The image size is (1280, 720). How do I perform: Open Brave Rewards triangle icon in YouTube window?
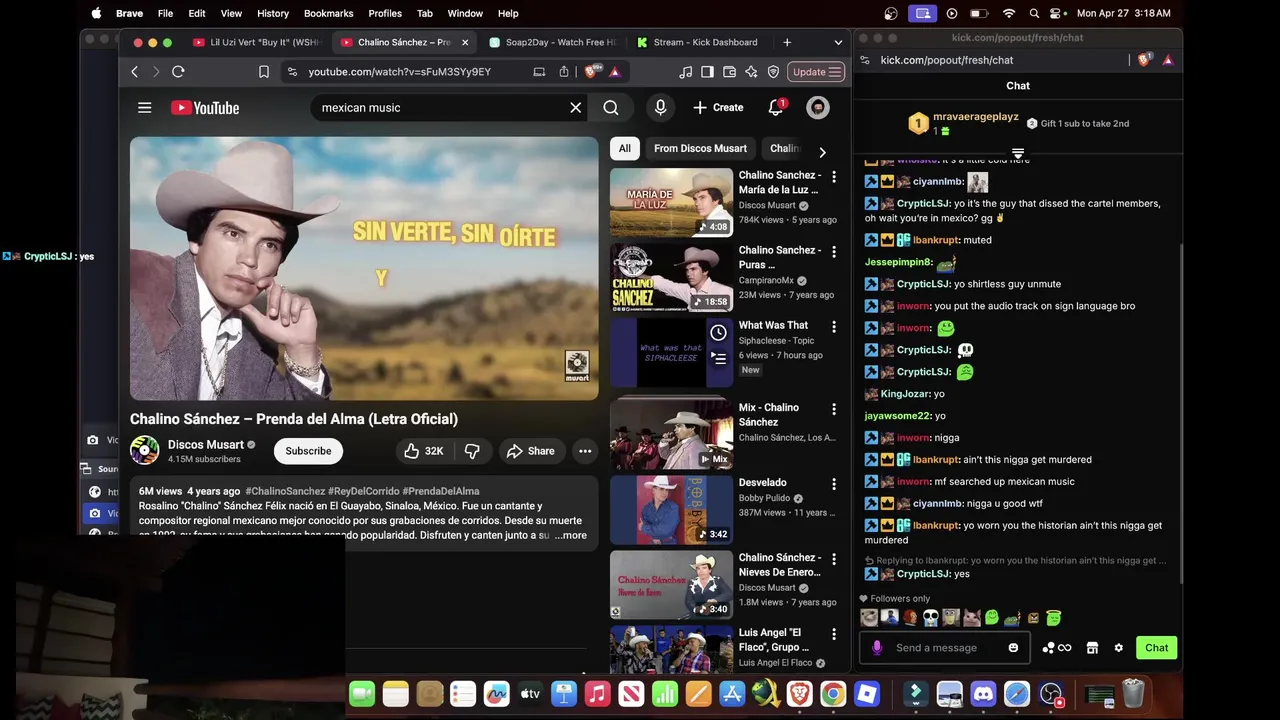click(x=614, y=72)
